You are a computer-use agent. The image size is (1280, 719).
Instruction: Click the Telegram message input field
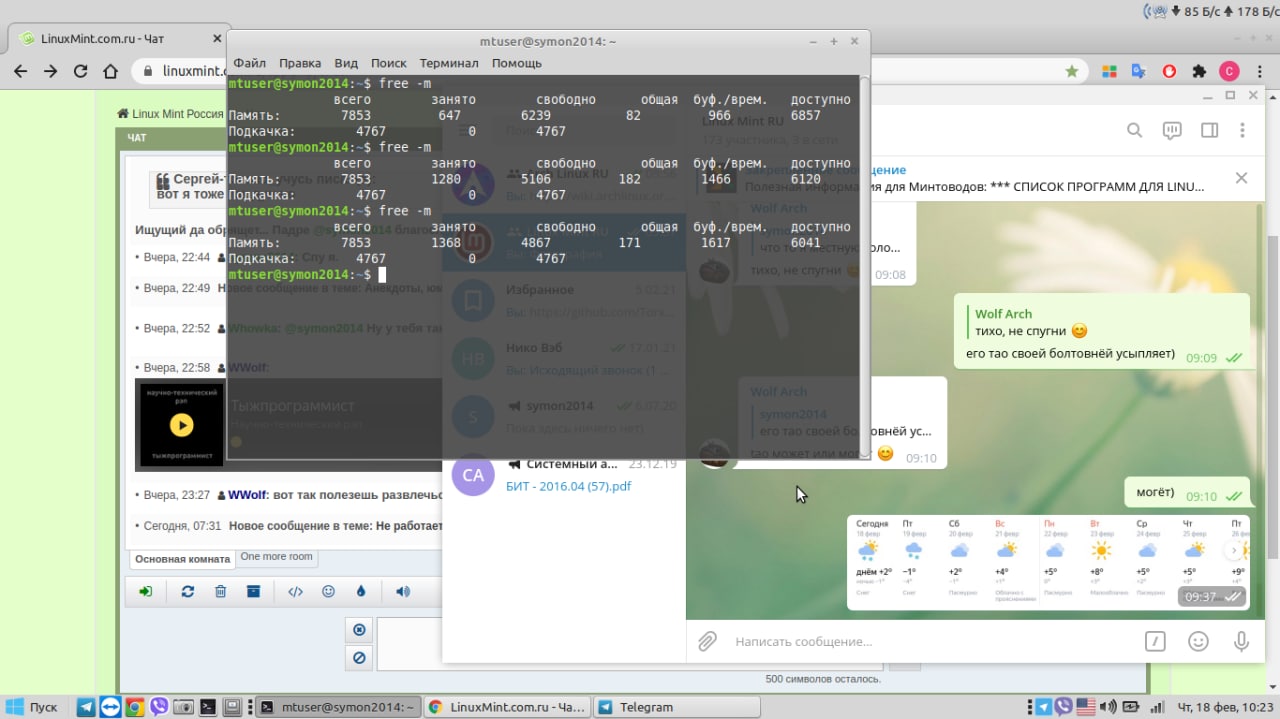click(930, 641)
